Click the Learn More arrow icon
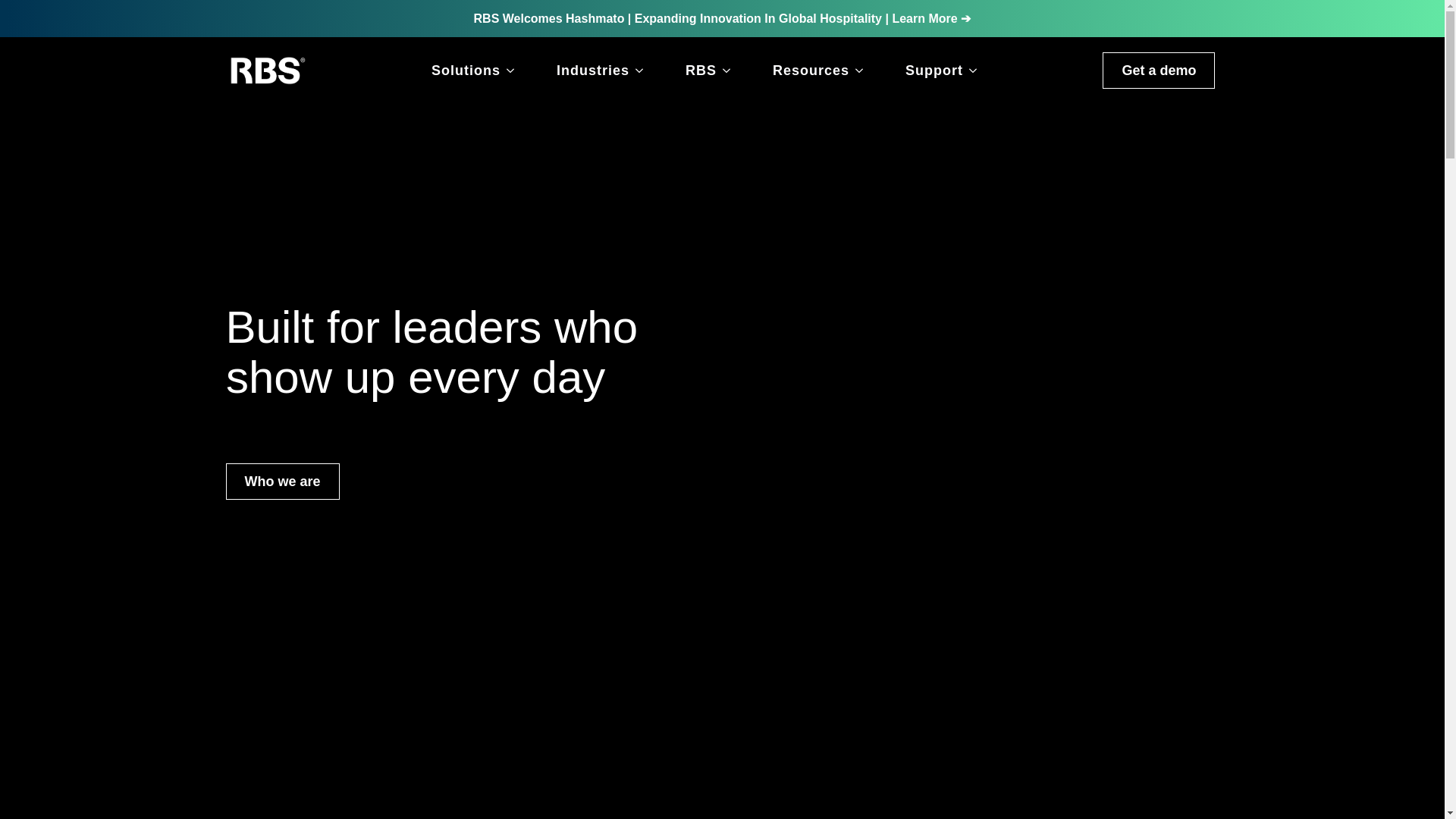 [966, 18]
